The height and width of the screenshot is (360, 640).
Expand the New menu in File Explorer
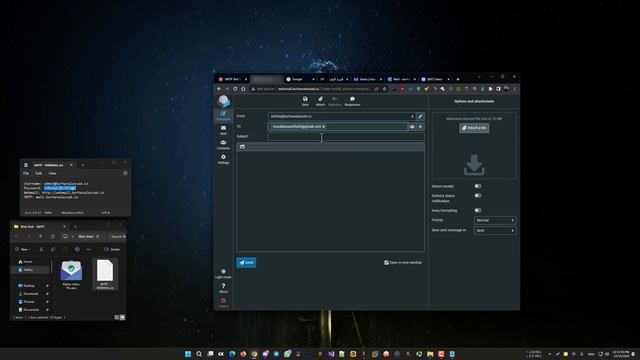[23, 249]
